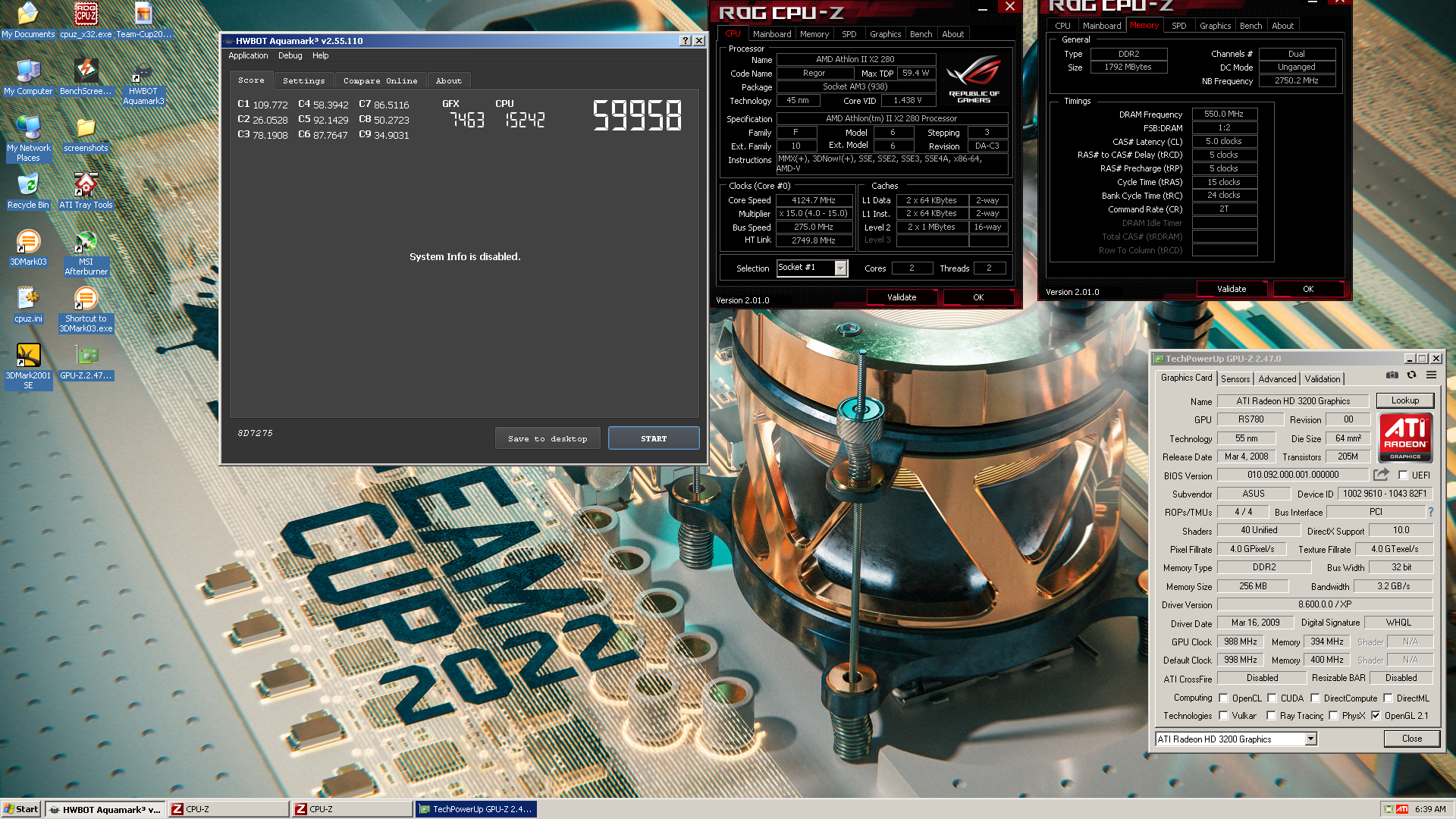Click BIOS Version share/export icon in GPU-Z

tap(1381, 475)
